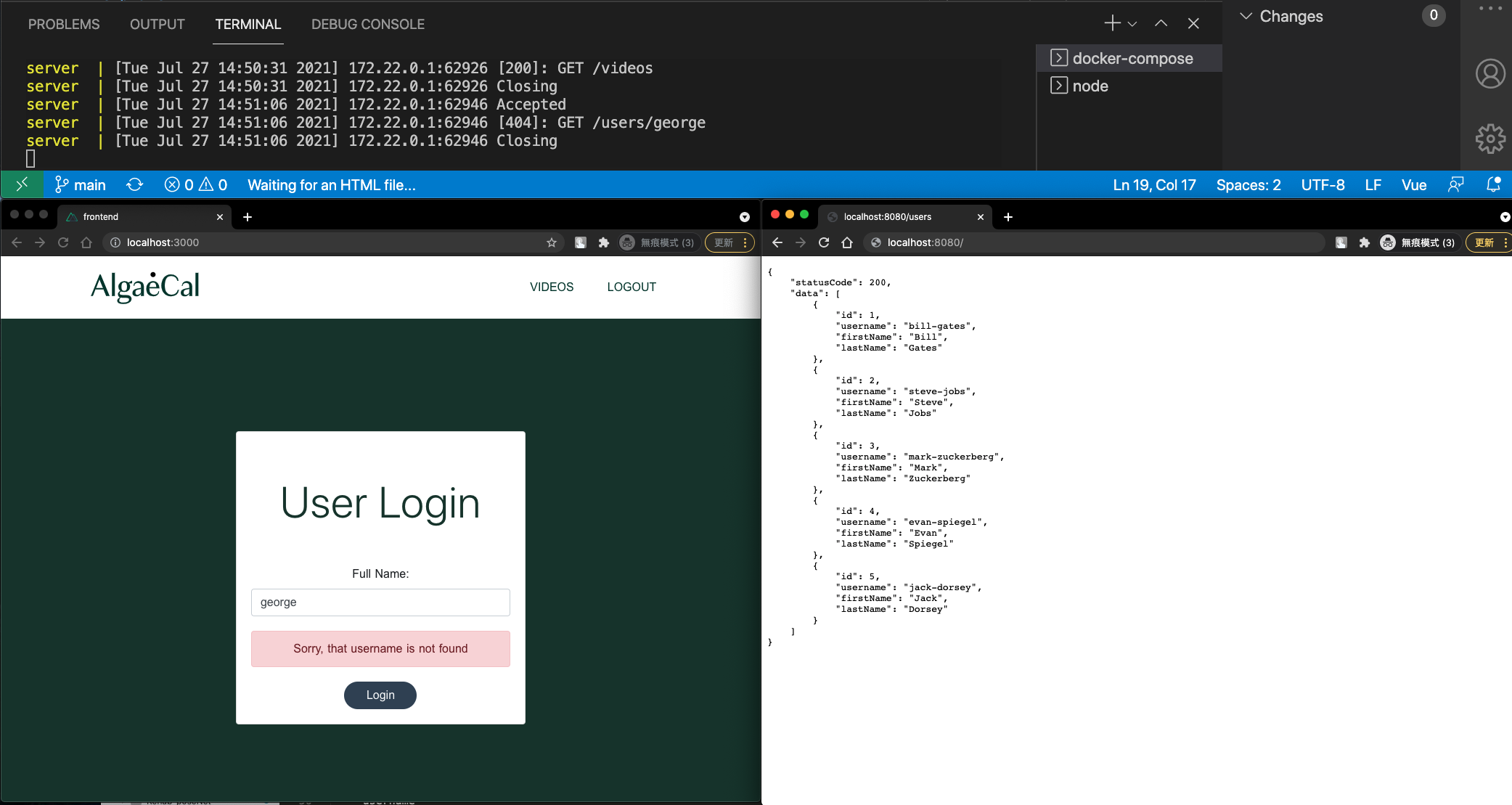Bookmark the localhost:3000 page with star

click(x=552, y=242)
